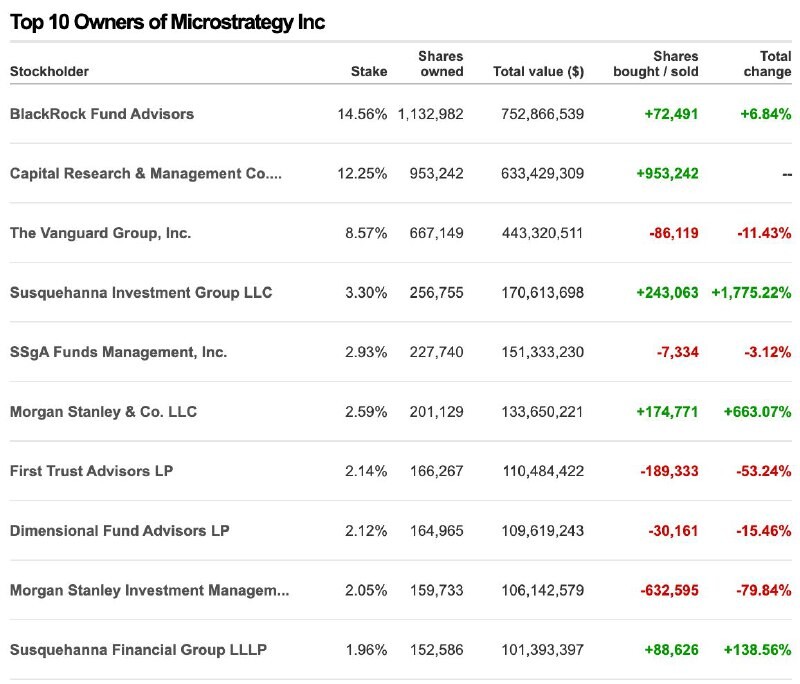This screenshot has width=800, height=684.
Task: Click the red -189,333 shares sold figure
Action: tap(669, 471)
